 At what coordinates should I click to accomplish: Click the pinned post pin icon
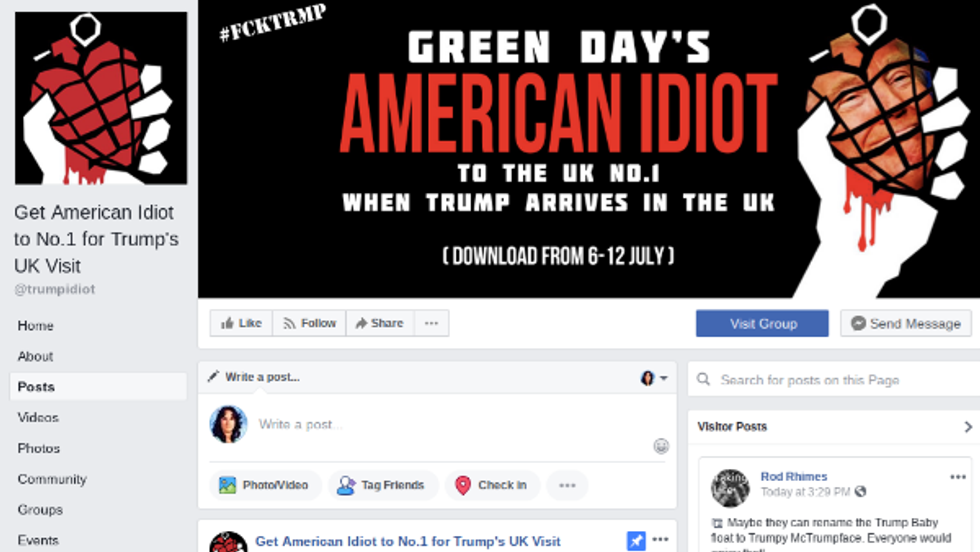point(636,541)
